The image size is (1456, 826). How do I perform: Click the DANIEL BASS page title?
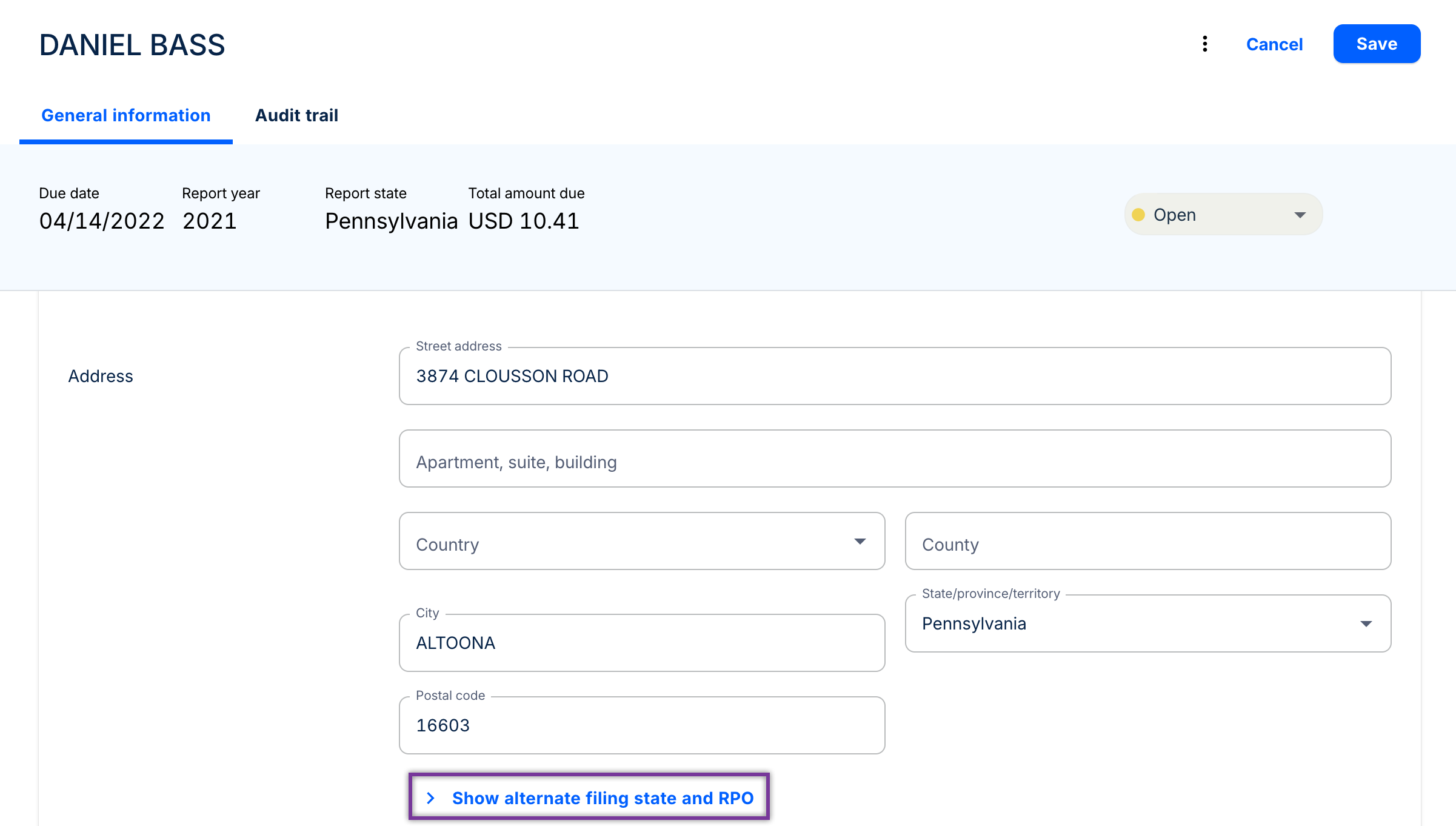click(132, 45)
